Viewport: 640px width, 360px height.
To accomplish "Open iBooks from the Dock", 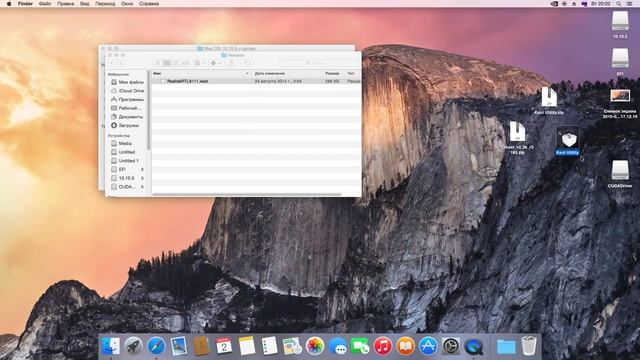I will click(x=405, y=346).
